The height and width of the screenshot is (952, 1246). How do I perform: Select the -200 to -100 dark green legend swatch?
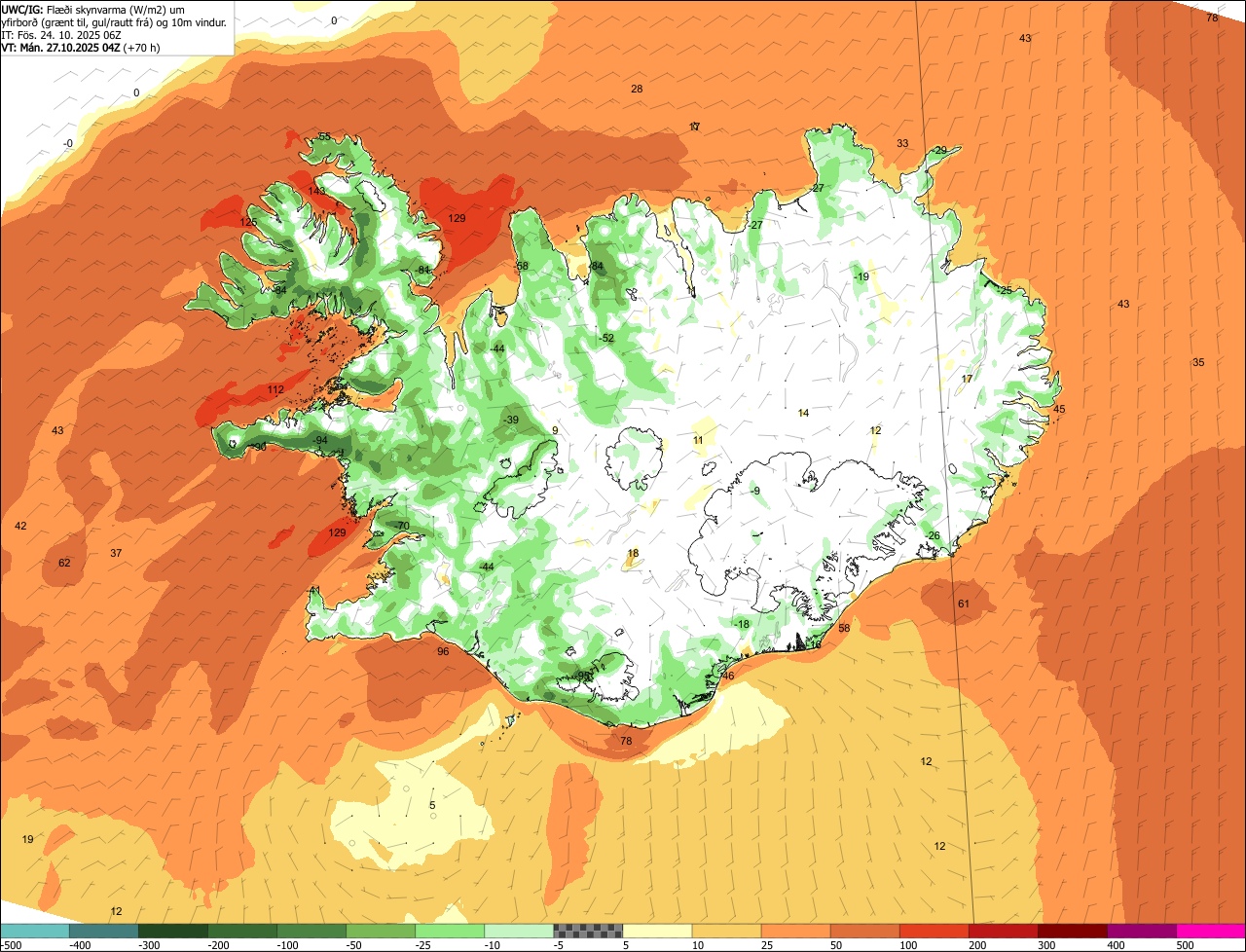pyautogui.click(x=242, y=931)
